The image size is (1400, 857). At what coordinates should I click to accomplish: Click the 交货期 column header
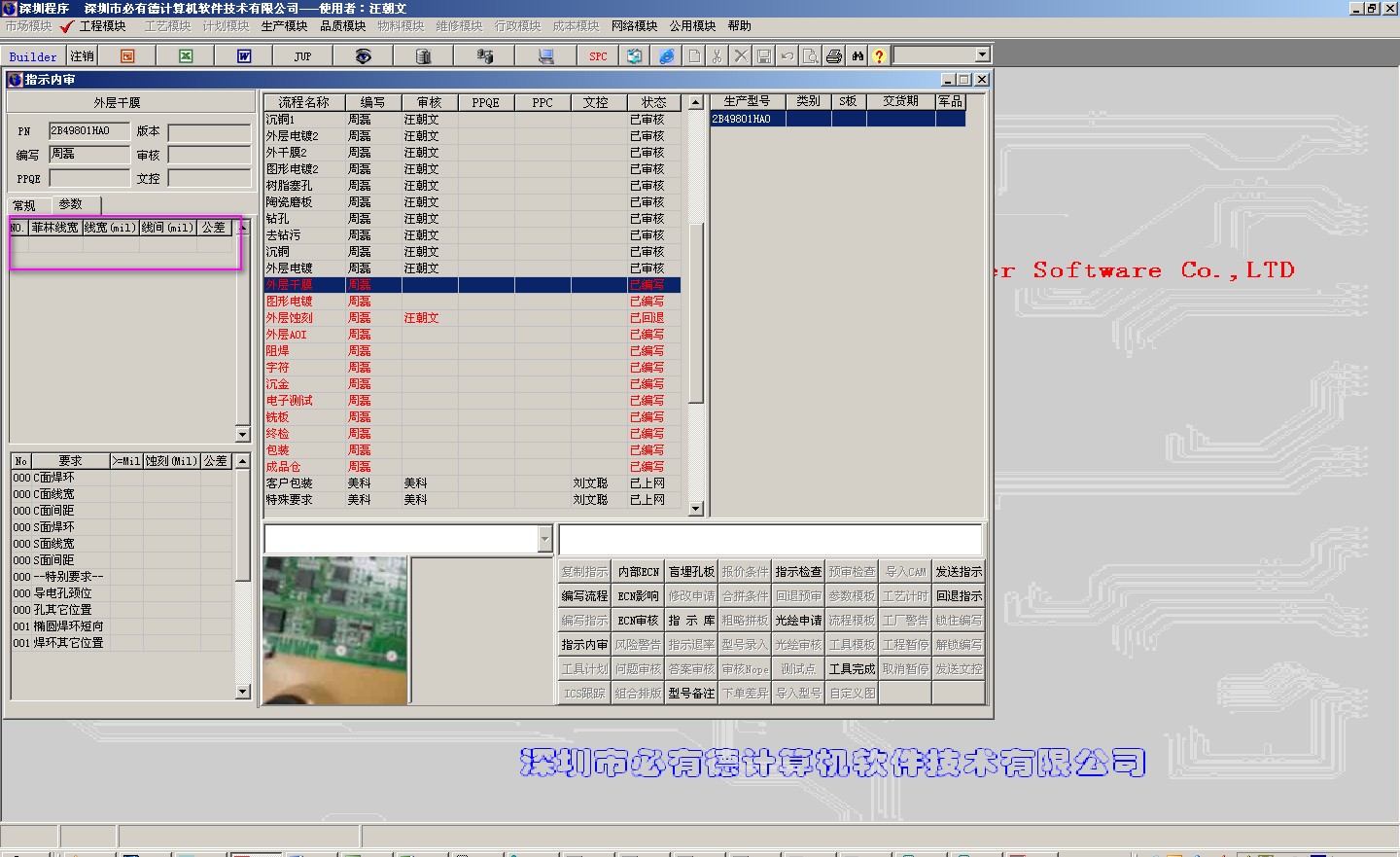coord(900,101)
